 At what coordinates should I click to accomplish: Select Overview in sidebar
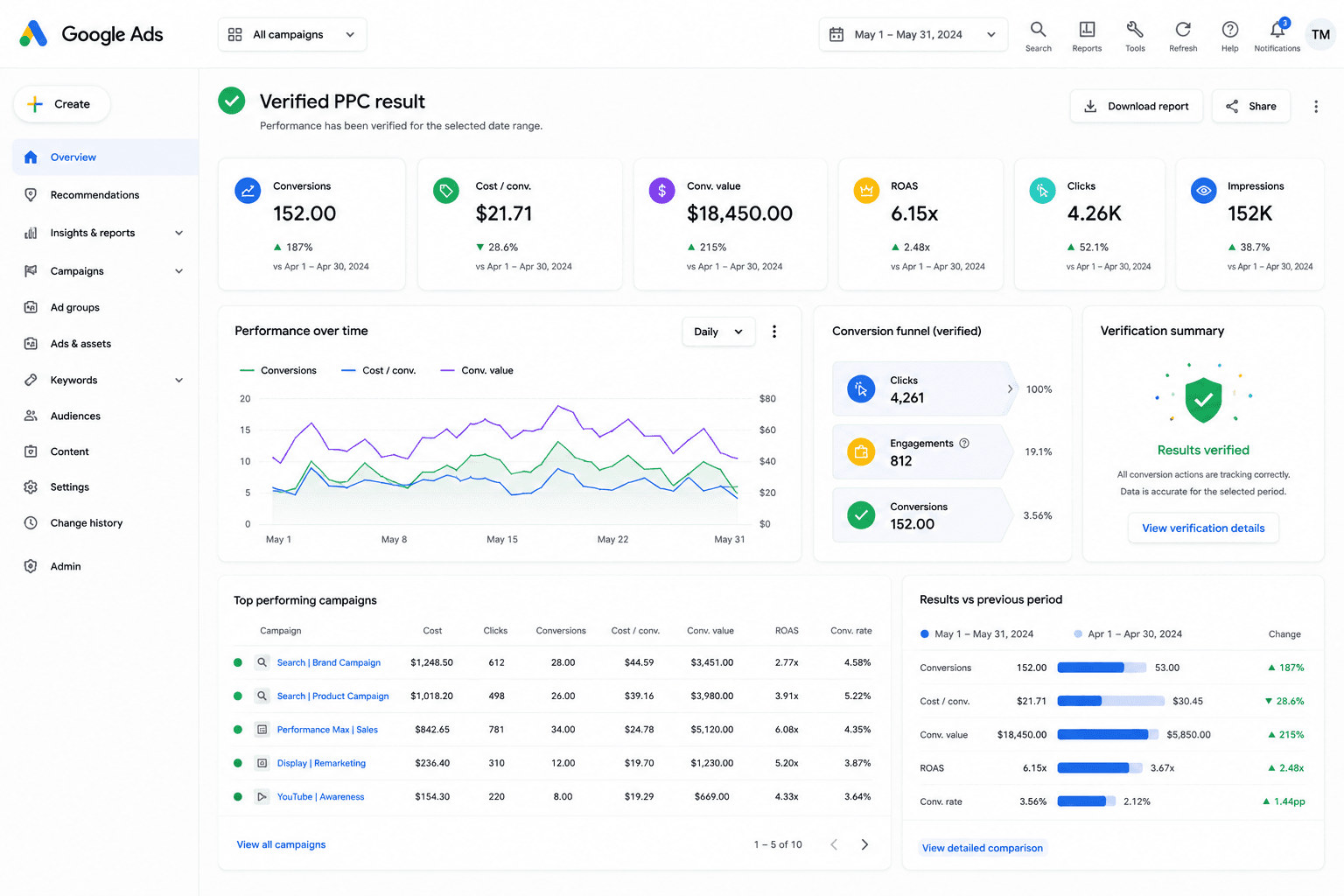[x=105, y=157]
